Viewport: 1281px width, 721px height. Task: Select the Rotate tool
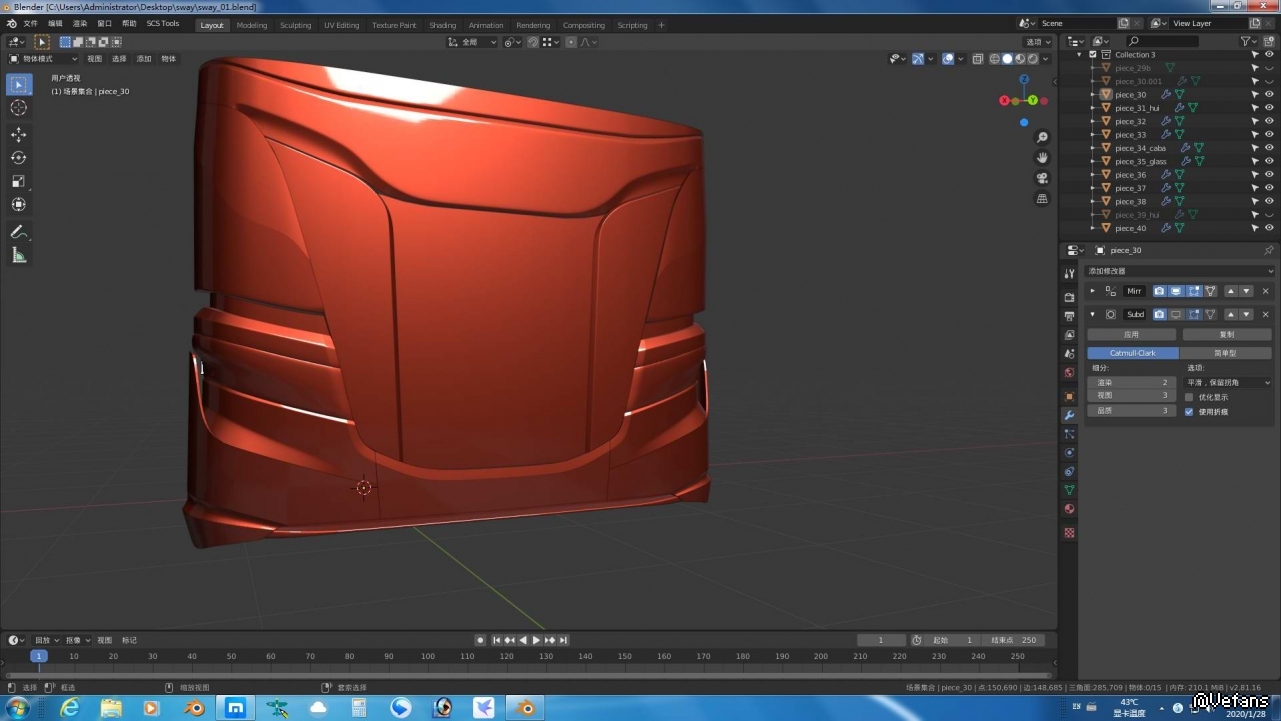pyautogui.click(x=18, y=158)
